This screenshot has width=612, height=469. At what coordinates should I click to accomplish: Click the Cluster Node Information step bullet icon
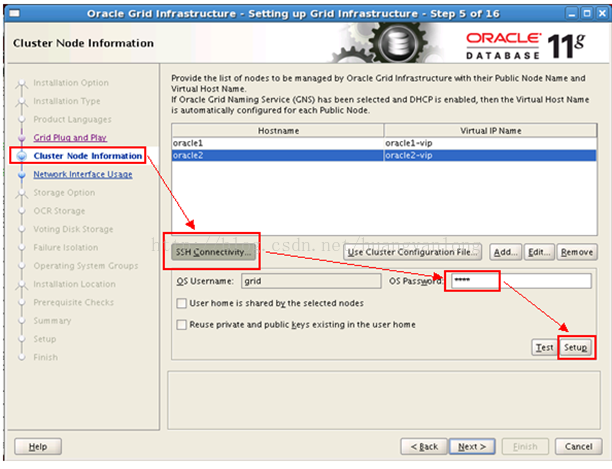[x=22, y=156]
